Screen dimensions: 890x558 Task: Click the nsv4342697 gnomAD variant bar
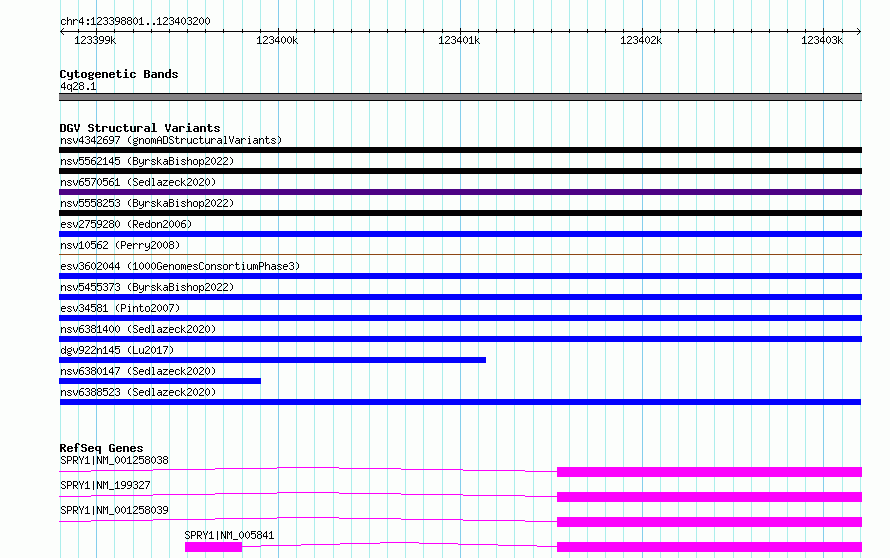pyautogui.click(x=460, y=150)
